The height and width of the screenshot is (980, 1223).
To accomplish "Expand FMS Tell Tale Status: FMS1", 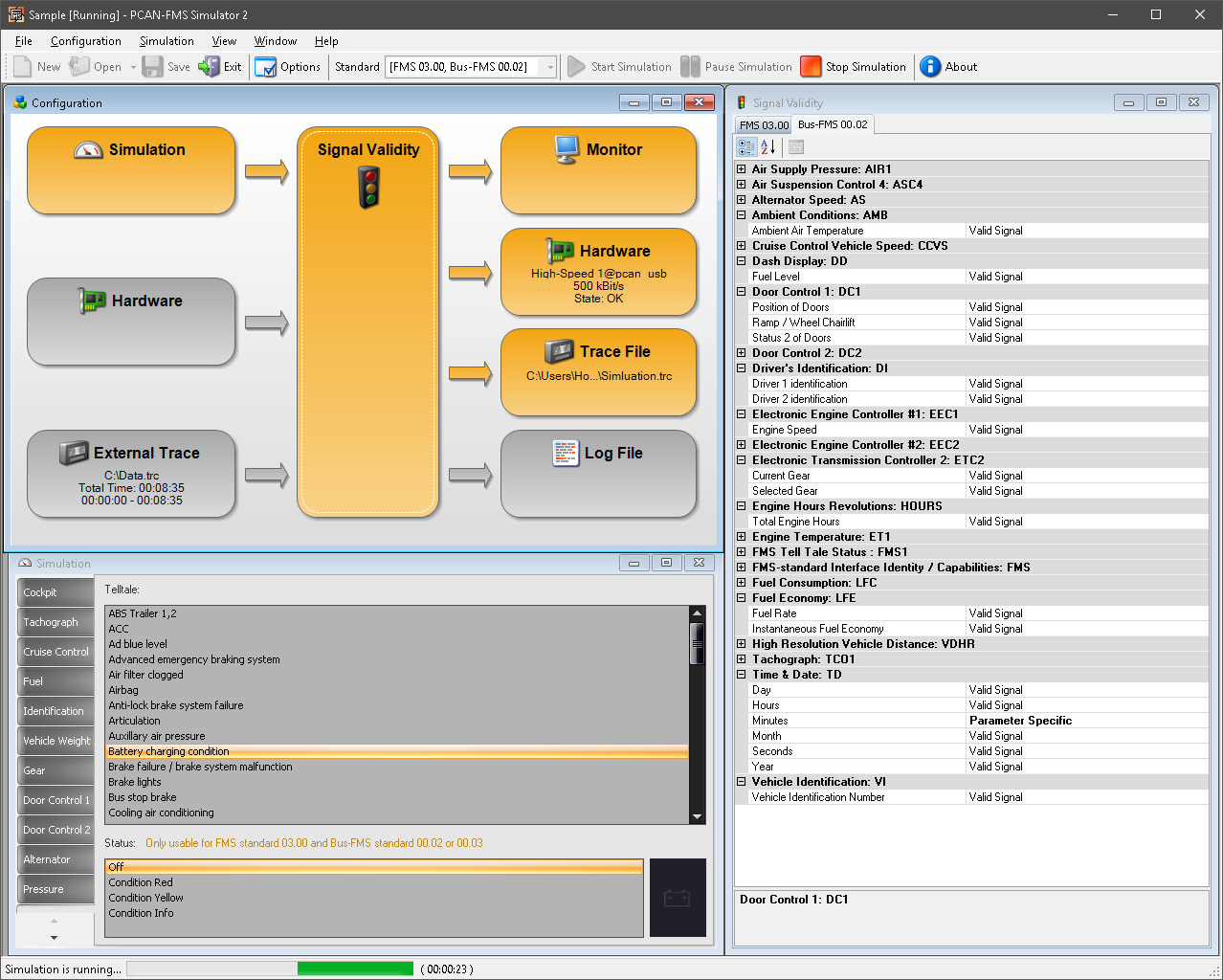I will coord(742,552).
